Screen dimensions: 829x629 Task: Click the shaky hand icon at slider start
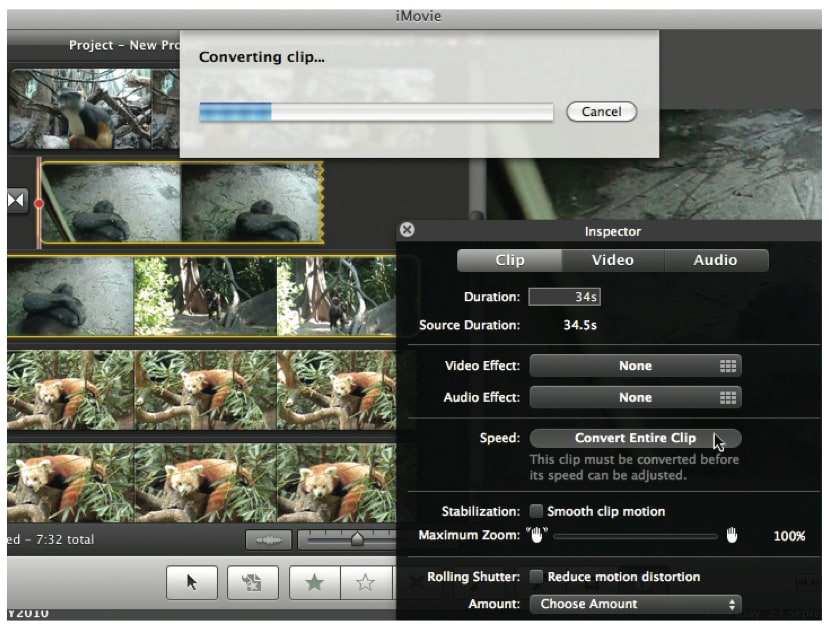pos(537,535)
